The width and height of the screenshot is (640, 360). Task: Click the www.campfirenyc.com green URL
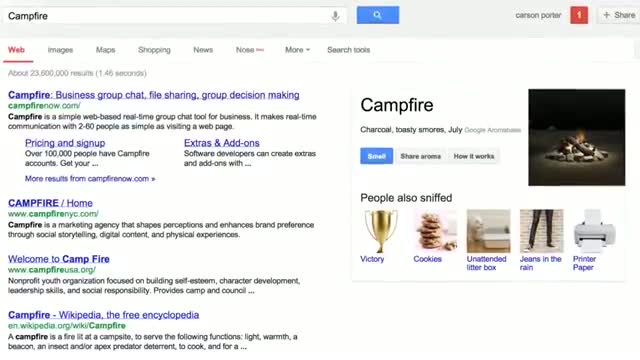pos(53,213)
